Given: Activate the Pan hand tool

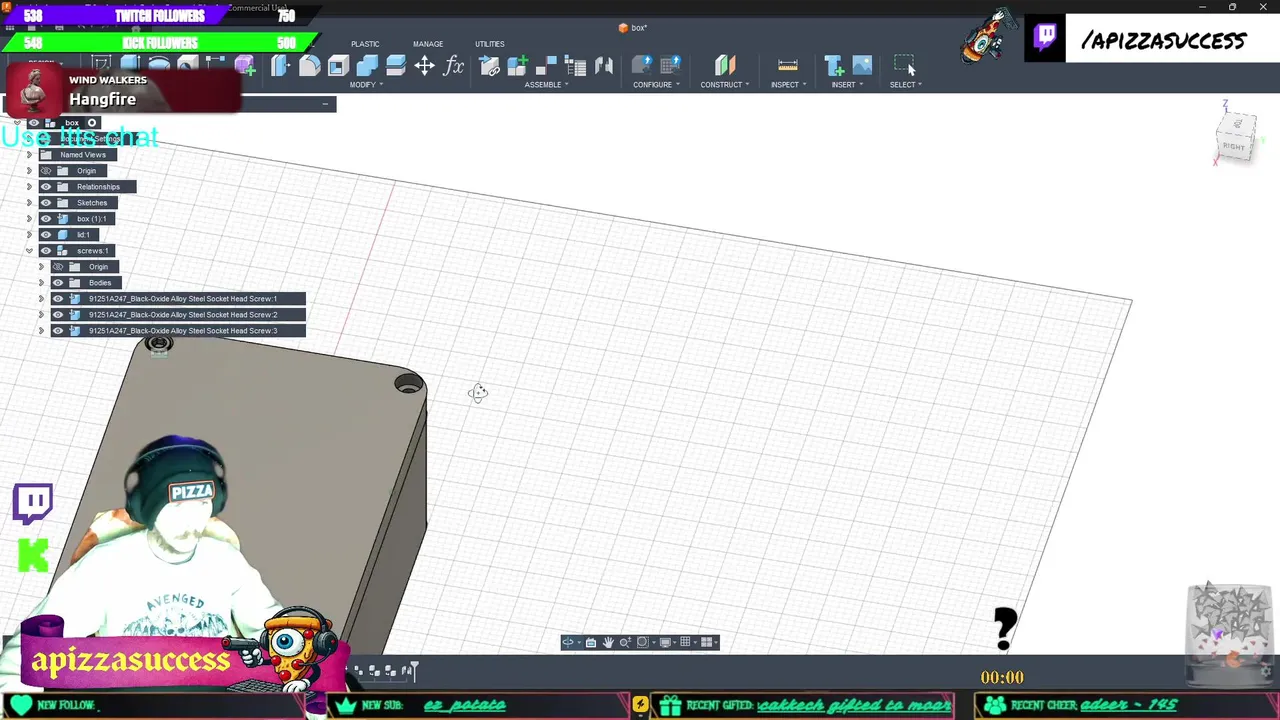Looking at the screenshot, I should 607,642.
